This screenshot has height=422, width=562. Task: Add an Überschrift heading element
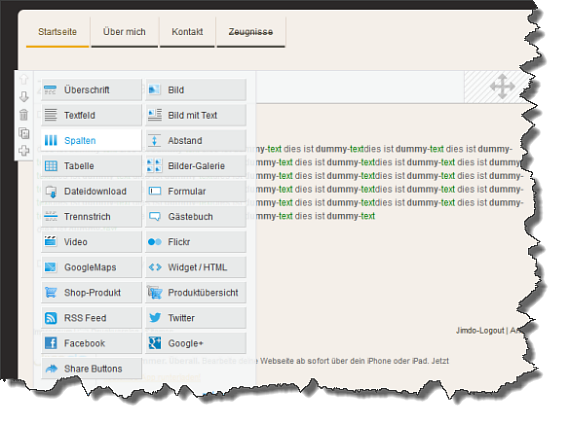coord(91,90)
